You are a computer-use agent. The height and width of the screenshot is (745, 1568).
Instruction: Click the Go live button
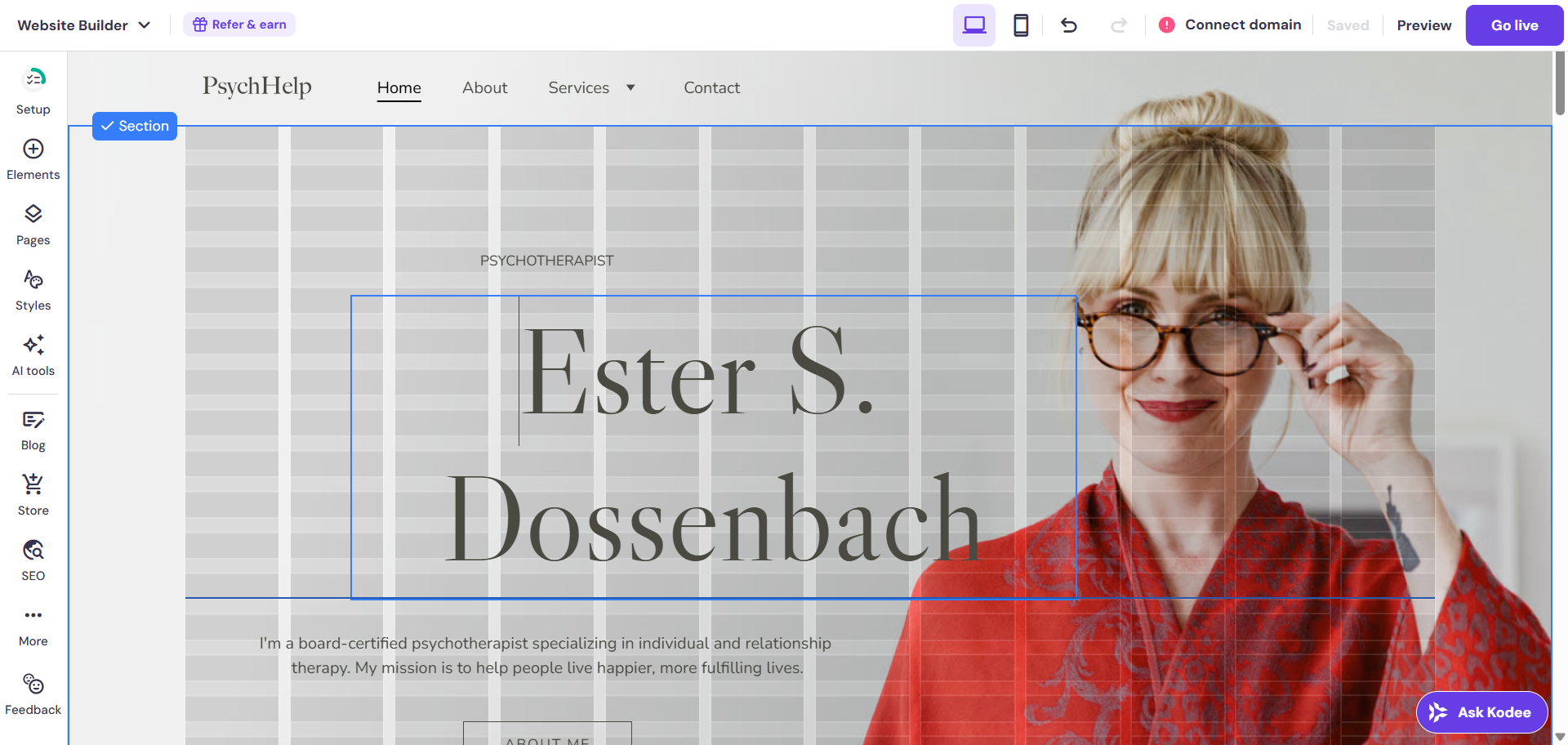coord(1515,25)
